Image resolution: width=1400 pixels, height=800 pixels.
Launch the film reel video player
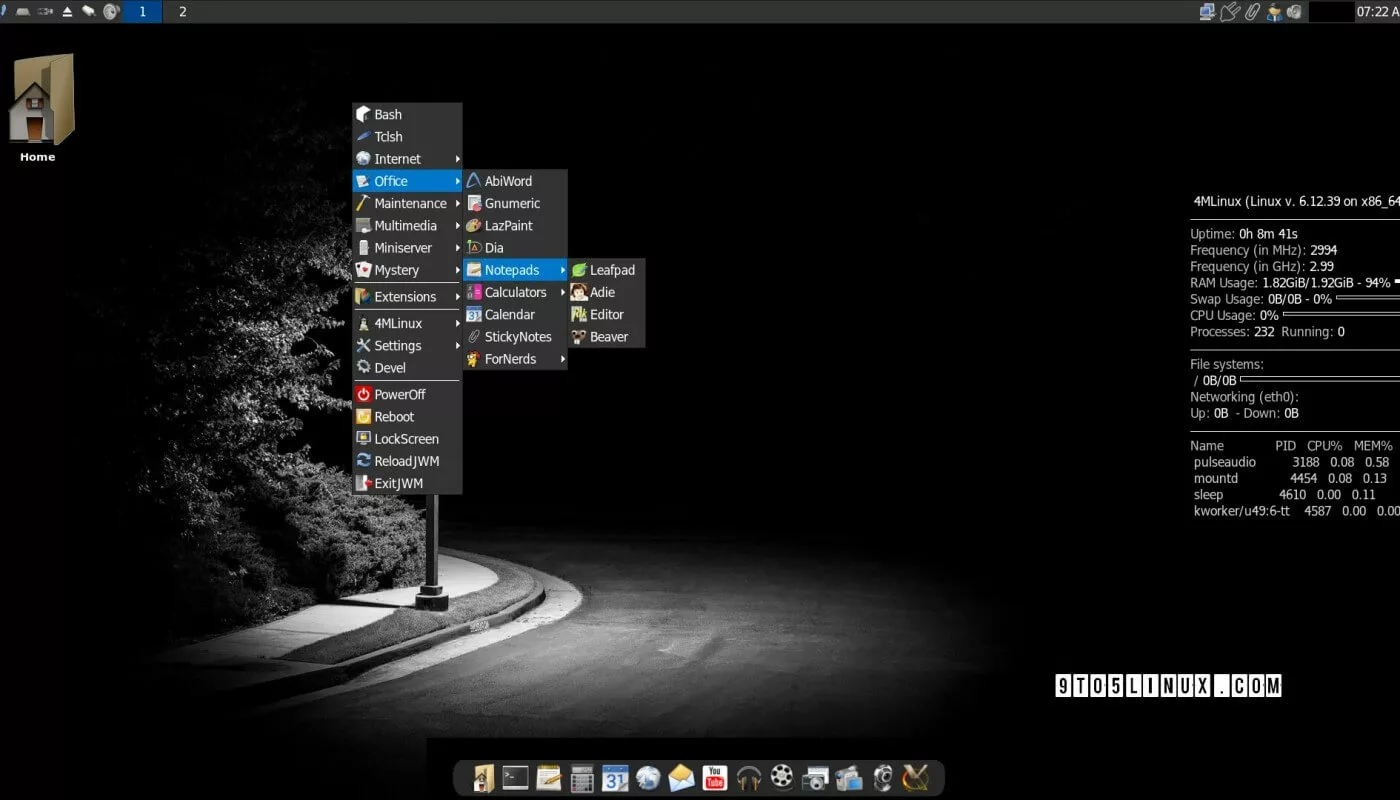coord(782,777)
